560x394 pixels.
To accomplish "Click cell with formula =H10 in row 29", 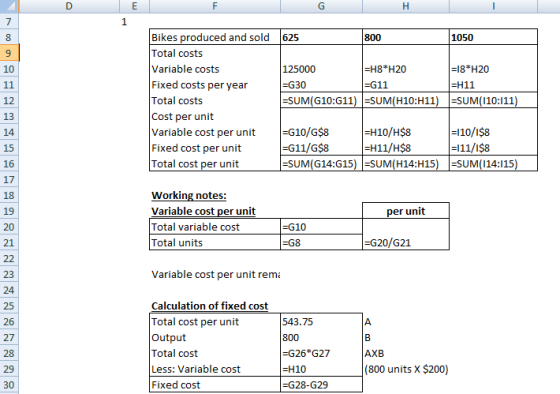I will pos(321,369).
